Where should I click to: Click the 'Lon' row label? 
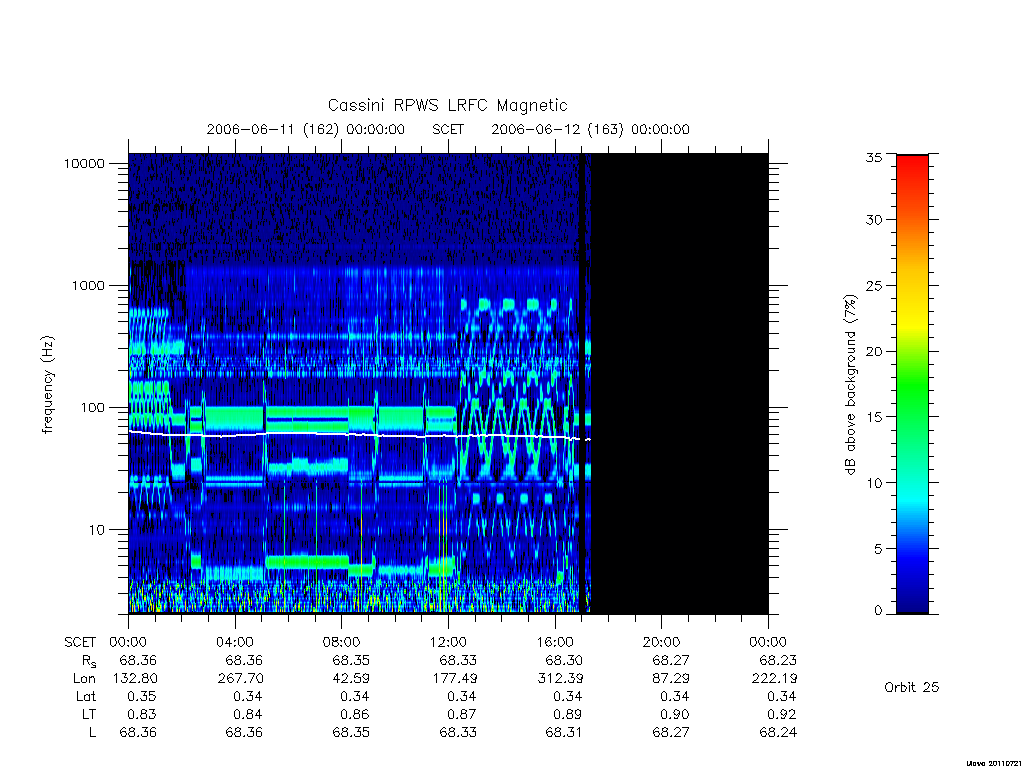(84, 679)
